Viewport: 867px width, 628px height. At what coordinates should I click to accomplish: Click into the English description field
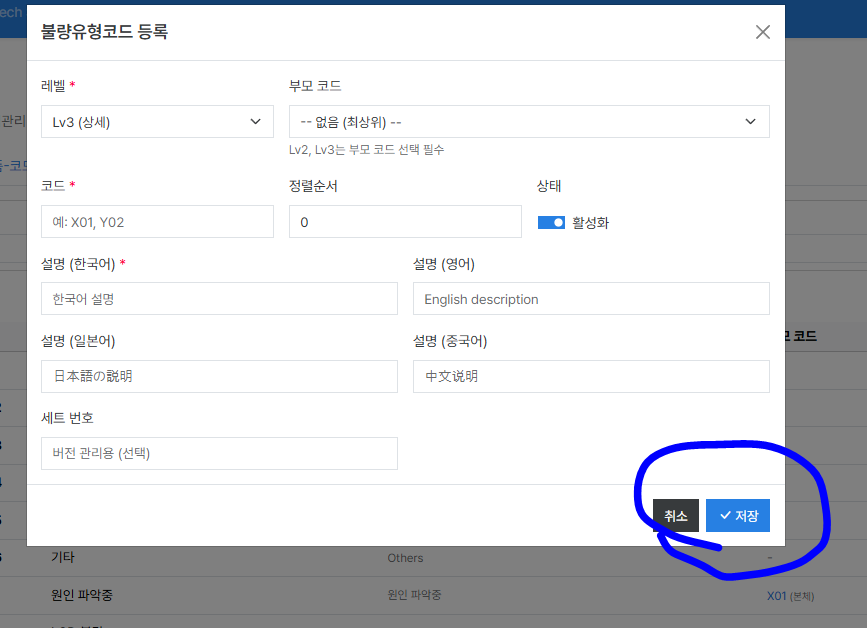tap(591, 299)
